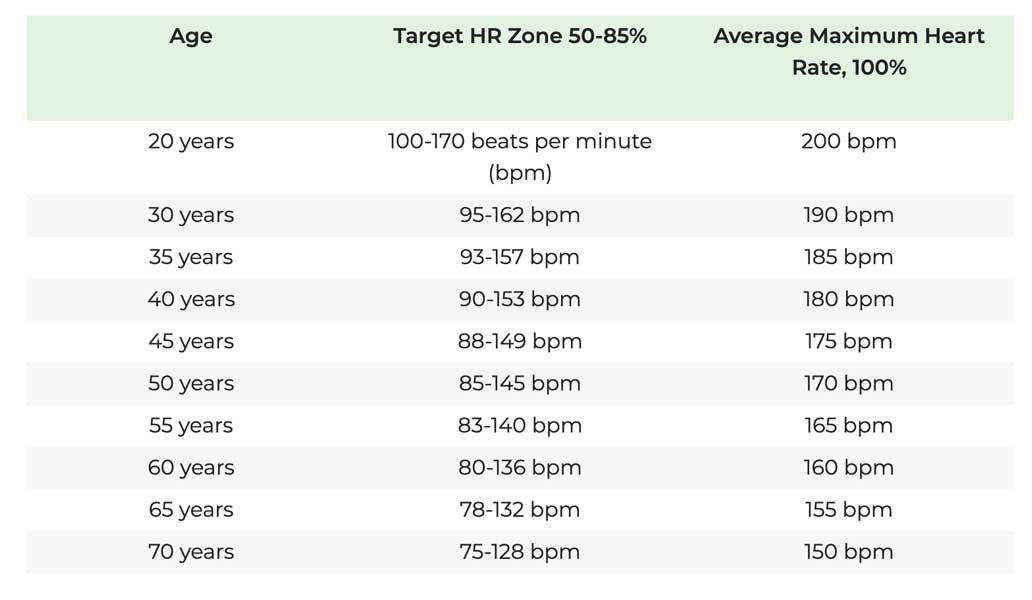Click the 30 years row label

tap(190, 215)
